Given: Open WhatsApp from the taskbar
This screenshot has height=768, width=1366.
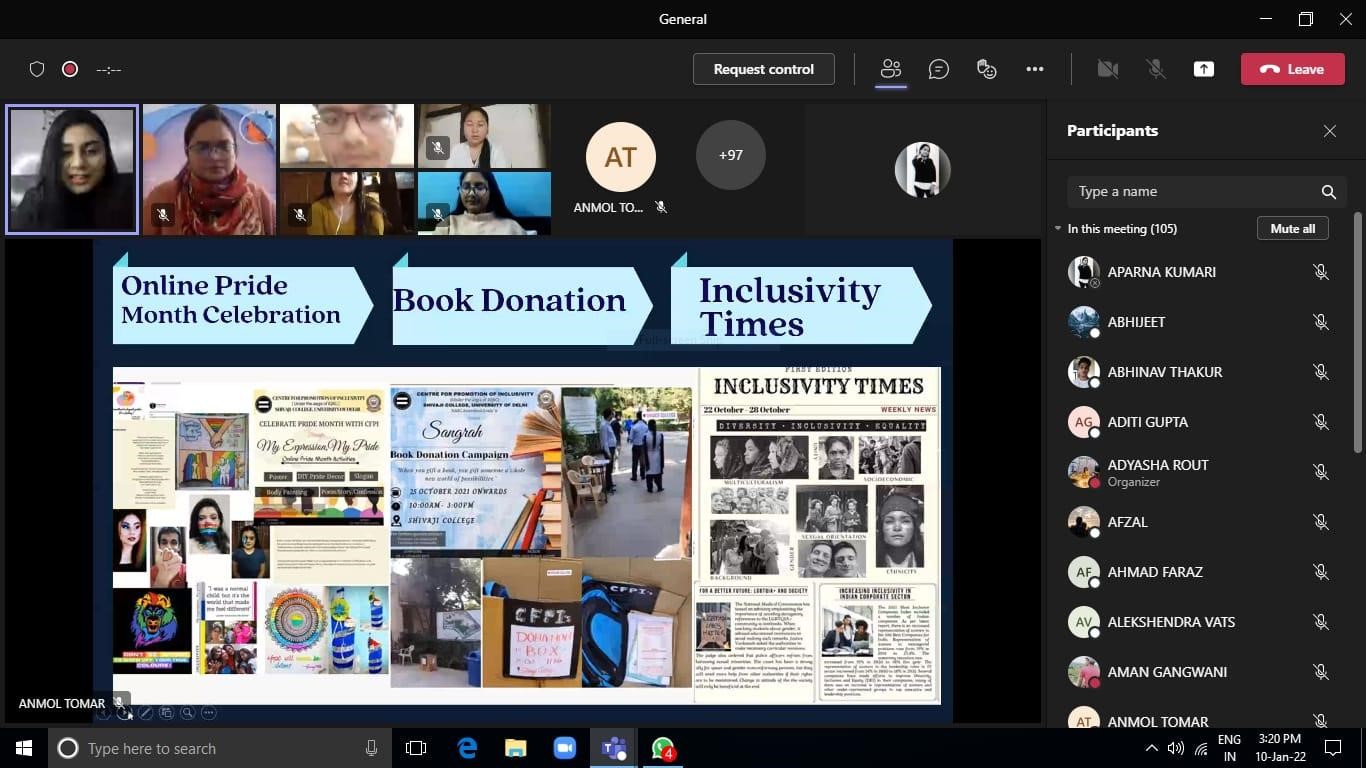Looking at the screenshot, I should point(663,748).
